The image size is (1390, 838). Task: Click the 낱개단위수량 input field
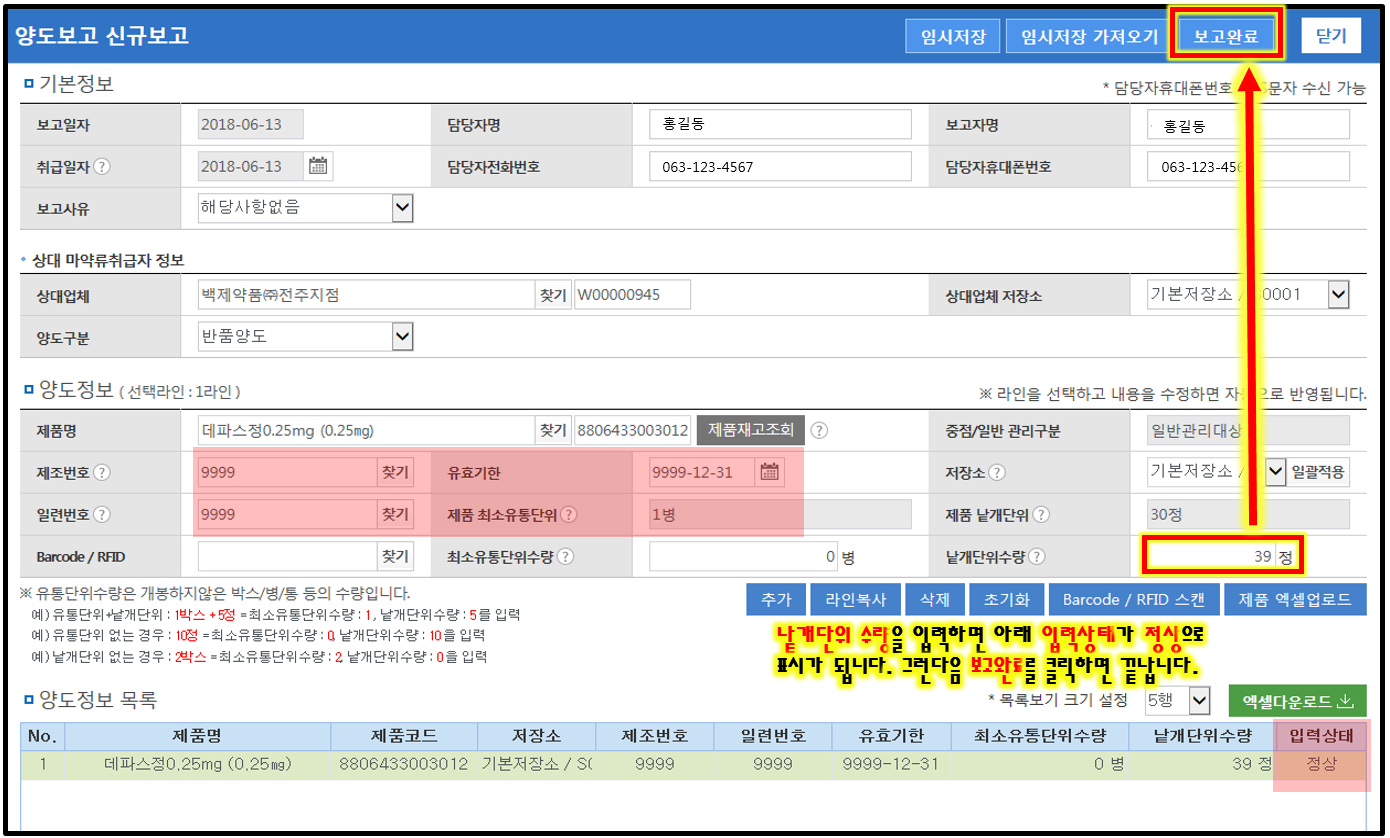point(1210,557)
